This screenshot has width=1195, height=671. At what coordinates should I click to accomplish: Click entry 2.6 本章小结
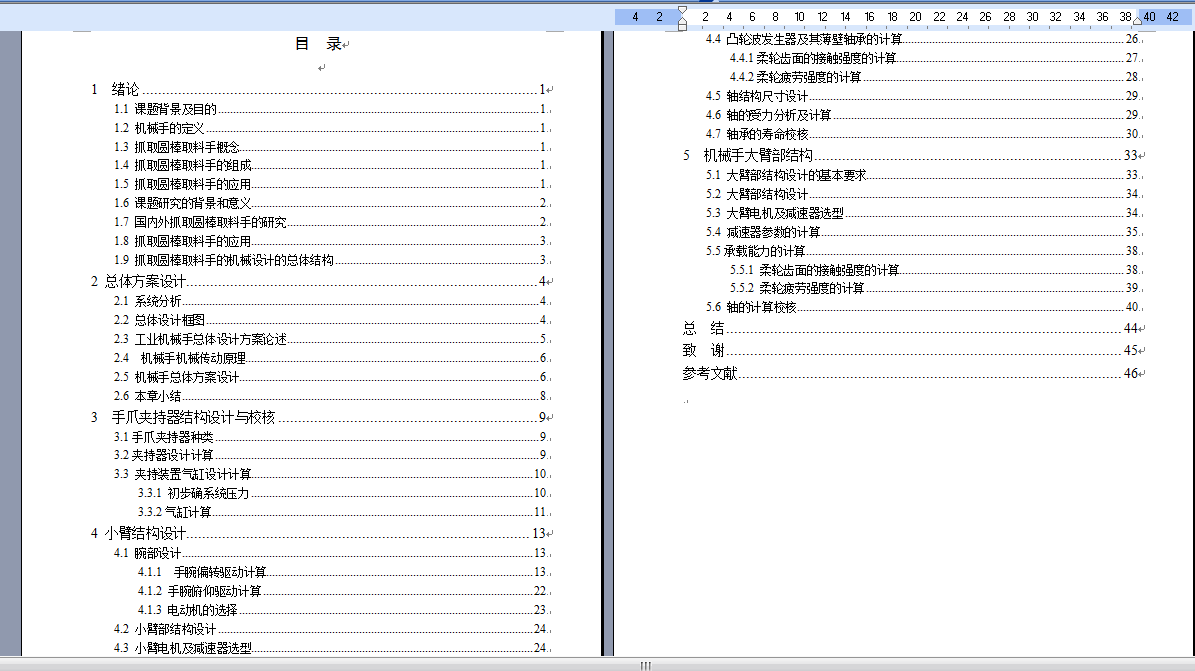point(331,396)
